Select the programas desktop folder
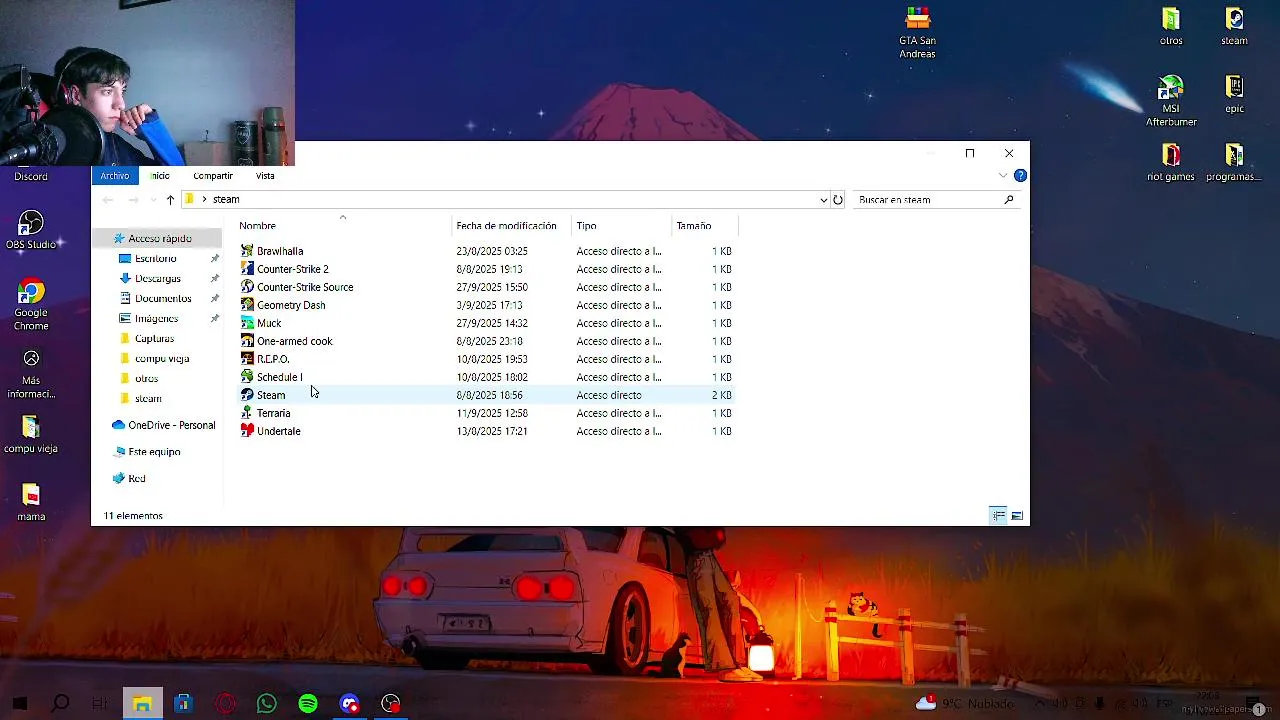1280x720 pixels. [1234, 163]
